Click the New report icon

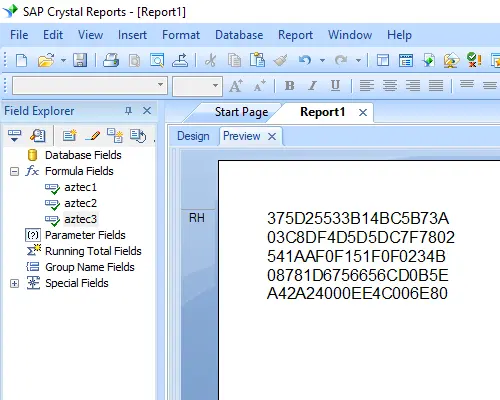(x=22, y=61)
